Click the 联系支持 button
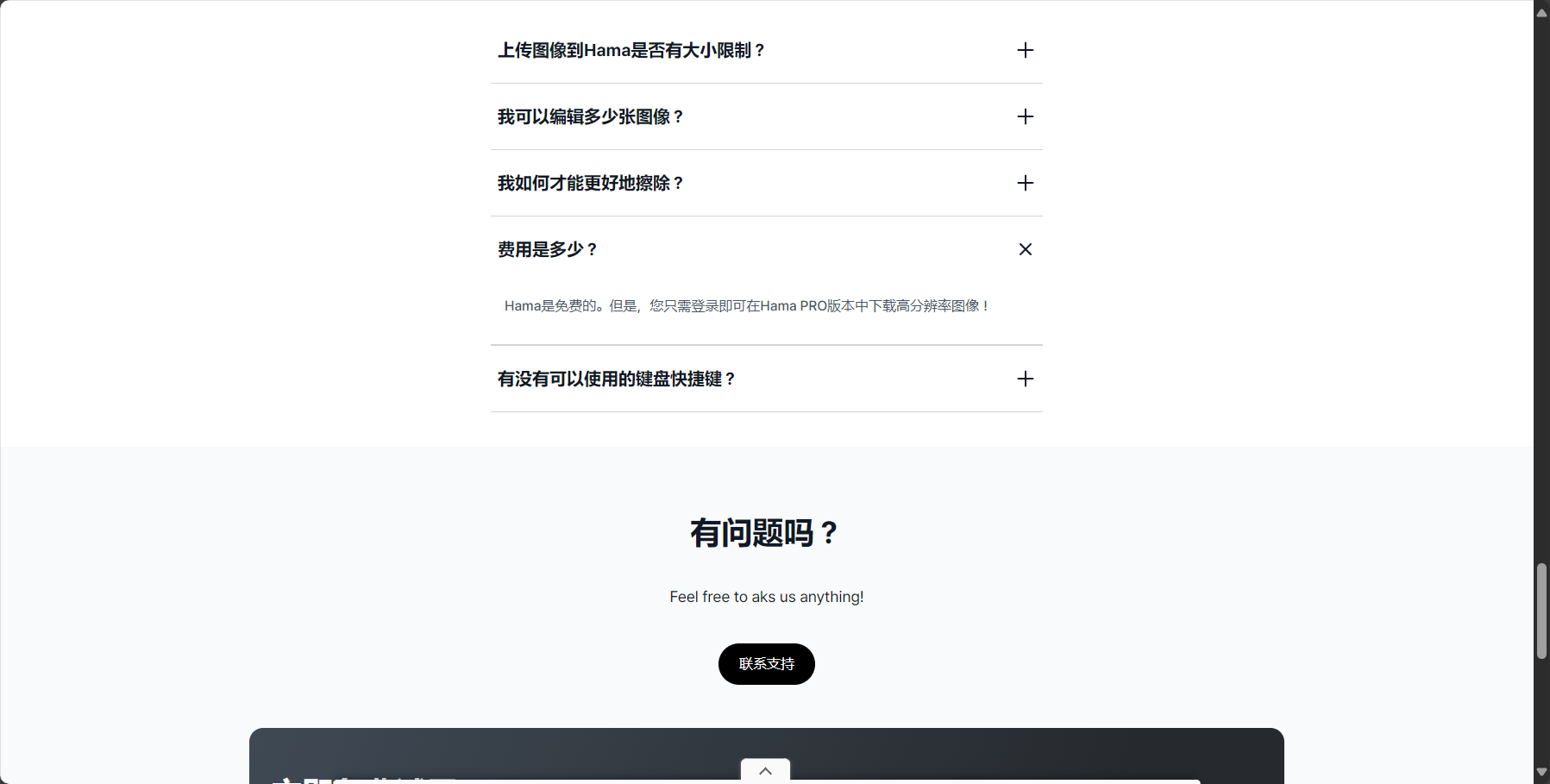Screen dimensions: 1550x784 [766, 664]
